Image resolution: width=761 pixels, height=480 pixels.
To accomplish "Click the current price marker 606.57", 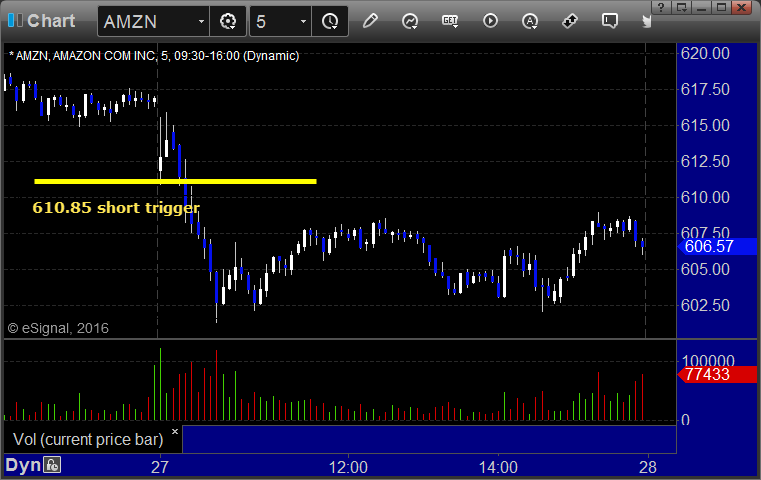I will click(x=717, y=246).
